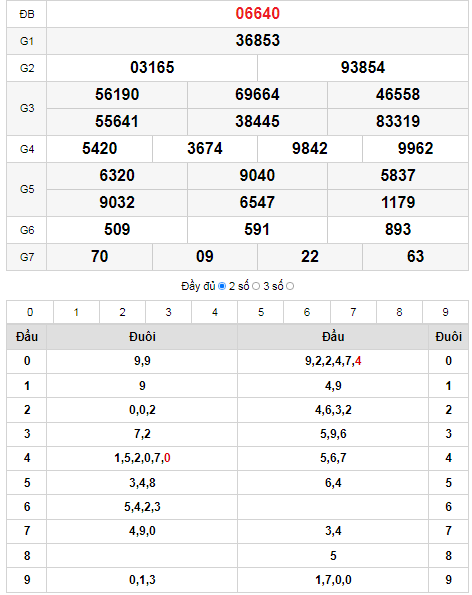Click digit 2 in the number filter row

tap(123, 312)
